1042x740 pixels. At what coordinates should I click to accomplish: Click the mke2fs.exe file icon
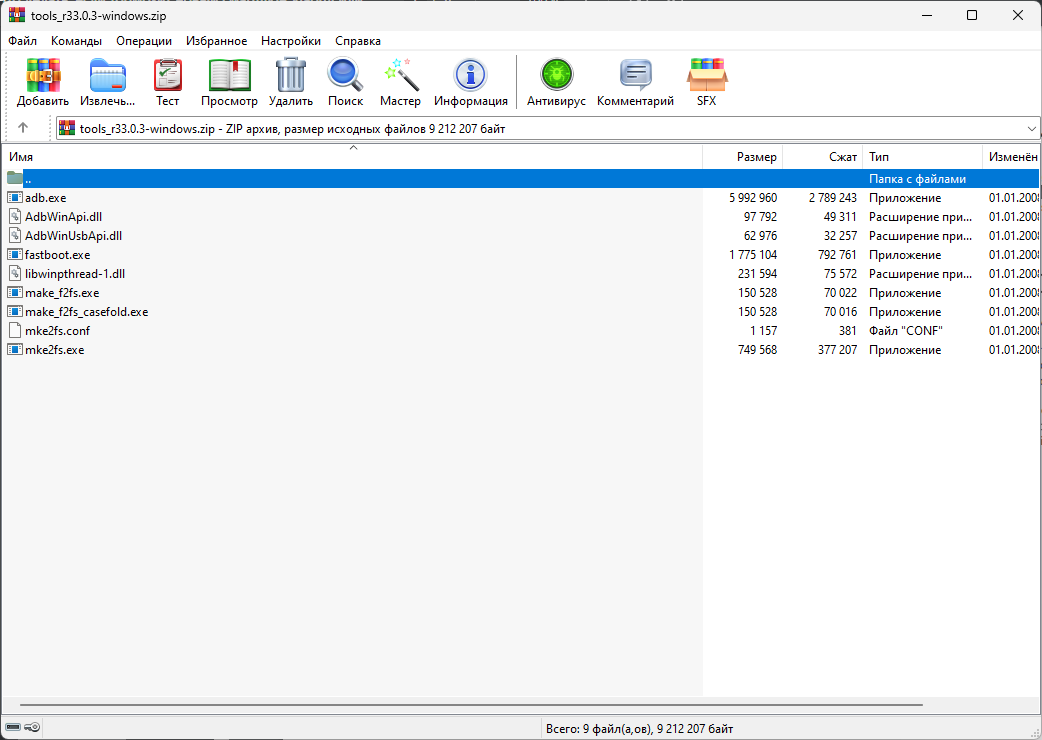[15, 349]
